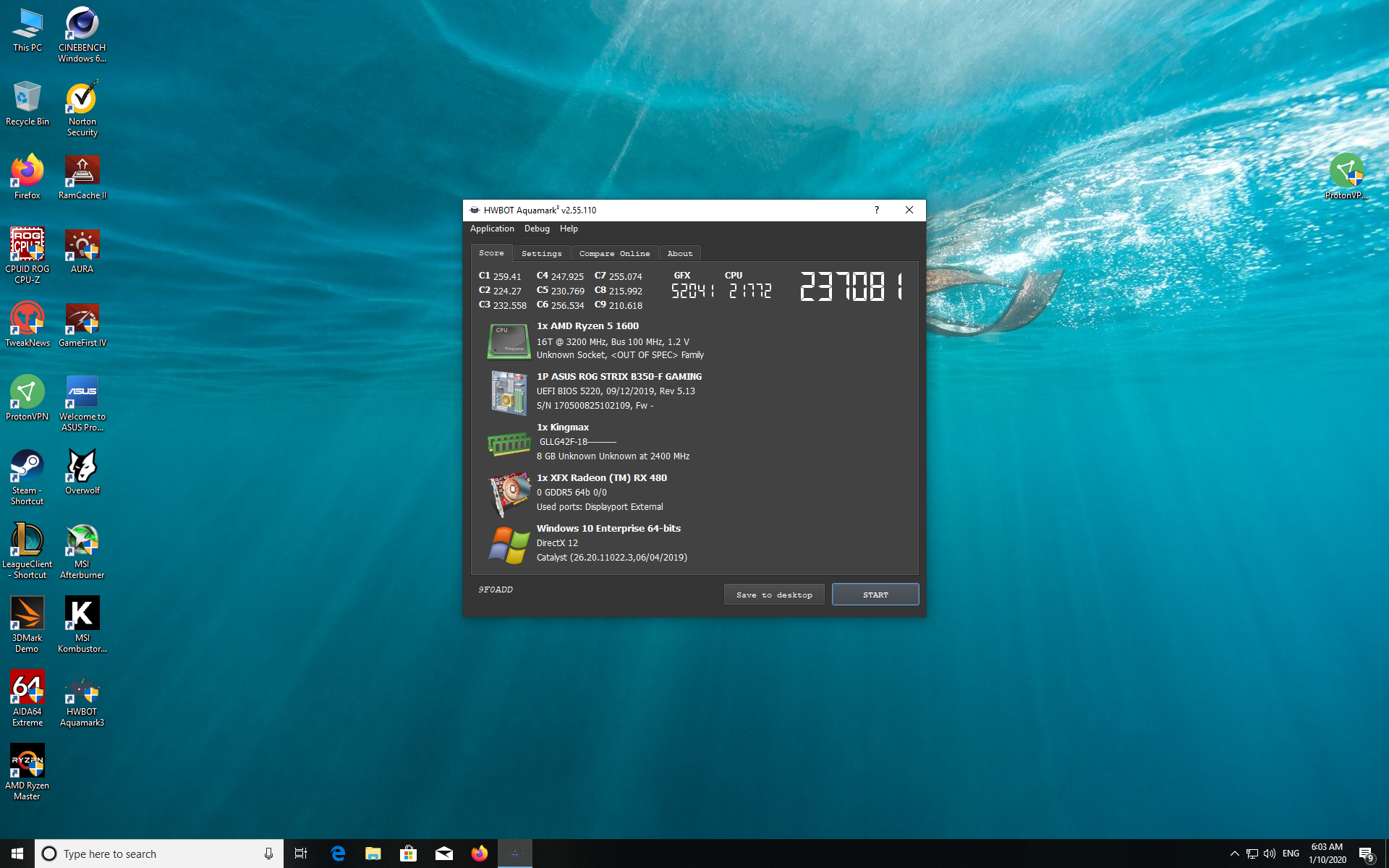Open MSI Afterburner shortcut
The height and width of the screenshot is (868, 1389).
click(82, 551)
